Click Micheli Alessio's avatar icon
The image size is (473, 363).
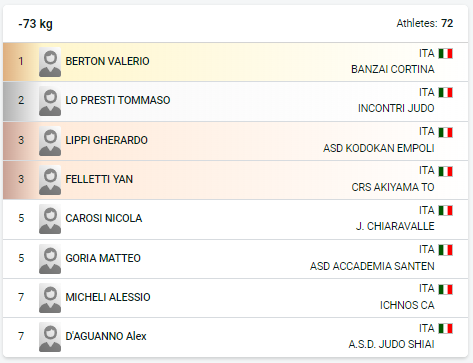coord(50,298)
